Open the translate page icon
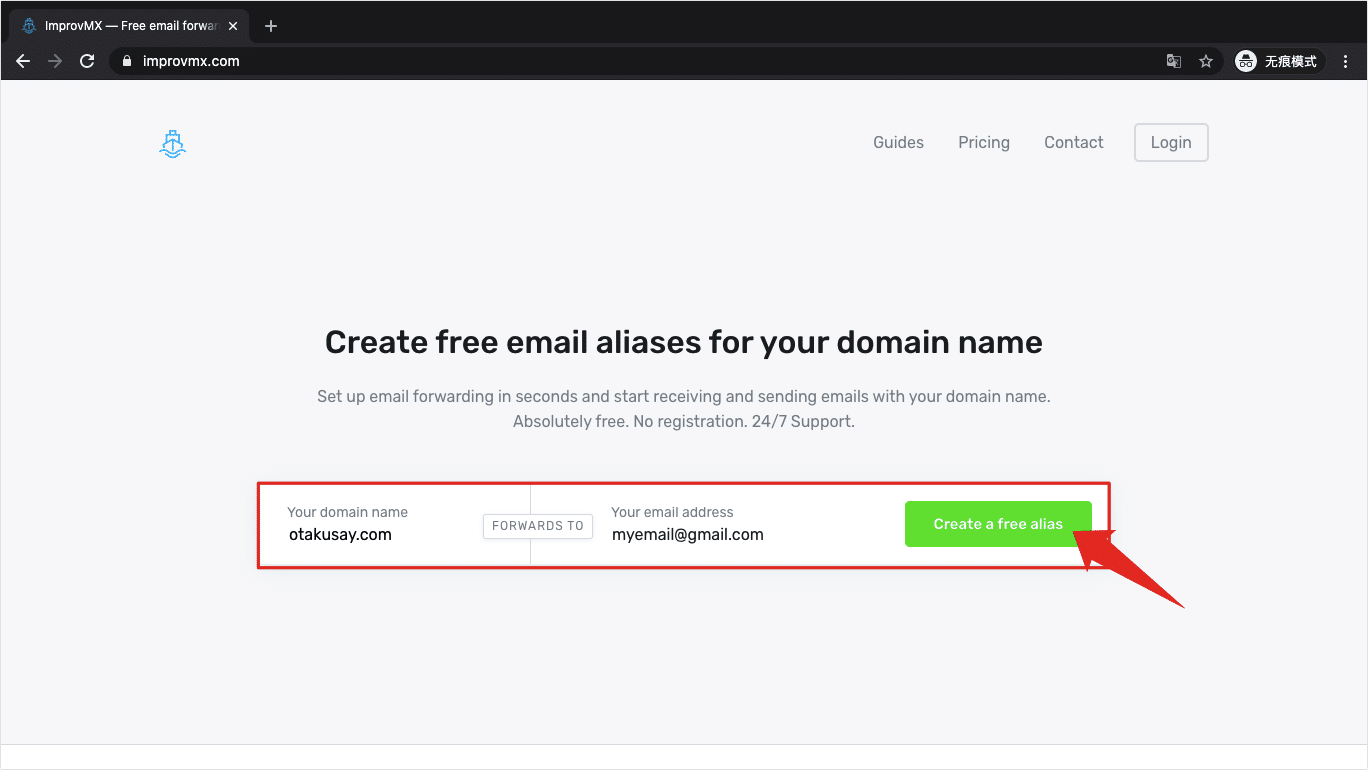This screenshot has height=770, width=1368. point(1174,61)
